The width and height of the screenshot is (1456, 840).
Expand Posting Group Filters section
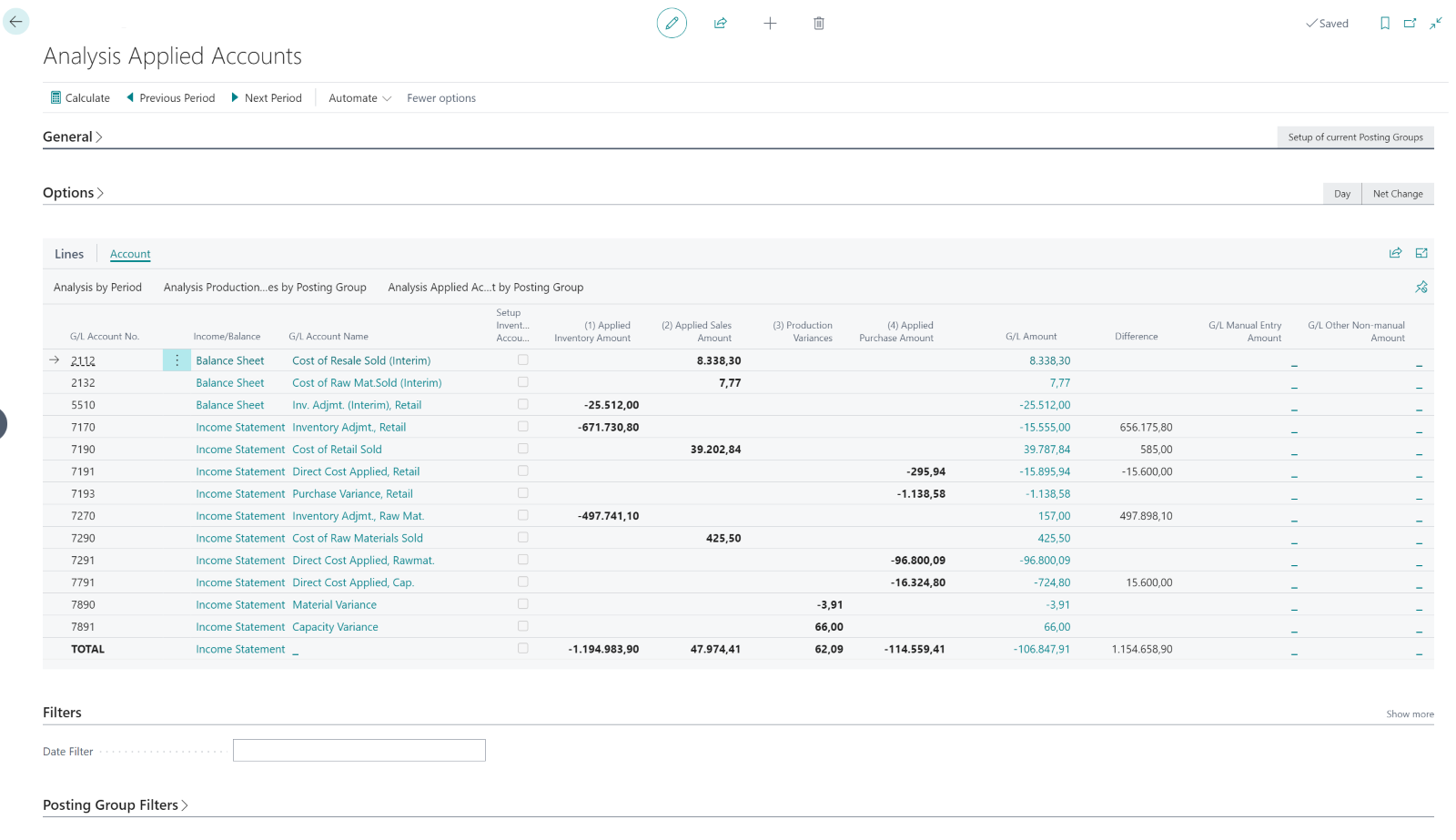116,805
